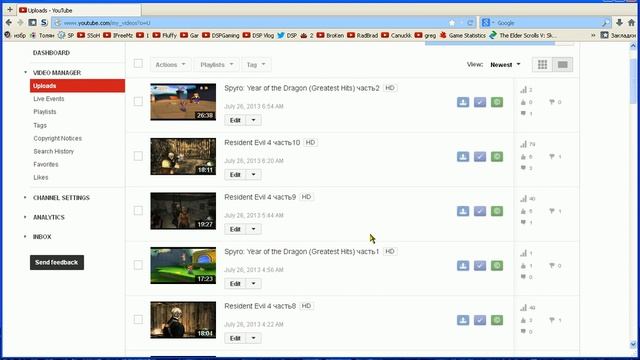The height and width of the screenshot is (360, 640).
Task: Click the green monetize icon for Spyro часть2
Action: point(497,102)
